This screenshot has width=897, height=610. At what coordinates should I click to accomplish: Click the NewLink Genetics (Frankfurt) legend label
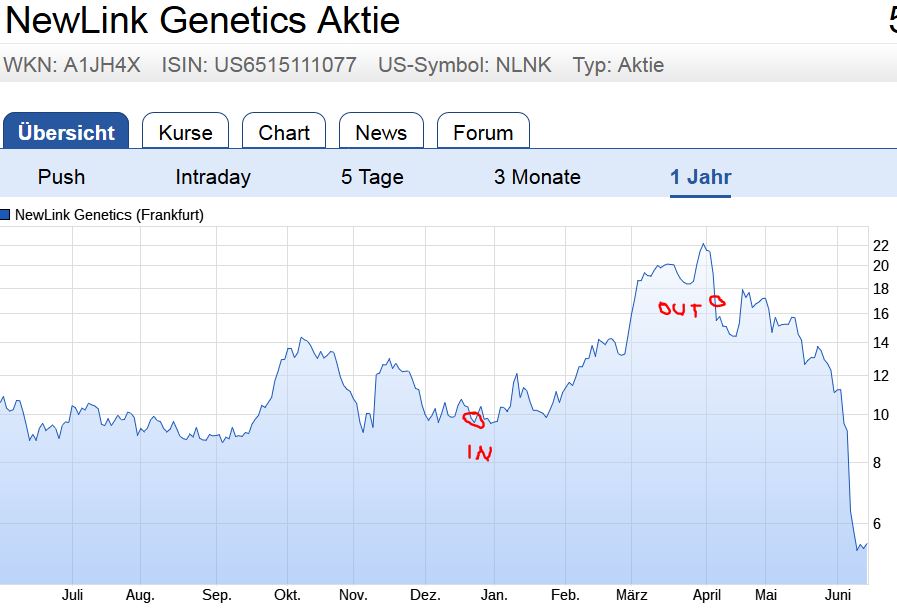pyautogui.click(x=109, y=214)
